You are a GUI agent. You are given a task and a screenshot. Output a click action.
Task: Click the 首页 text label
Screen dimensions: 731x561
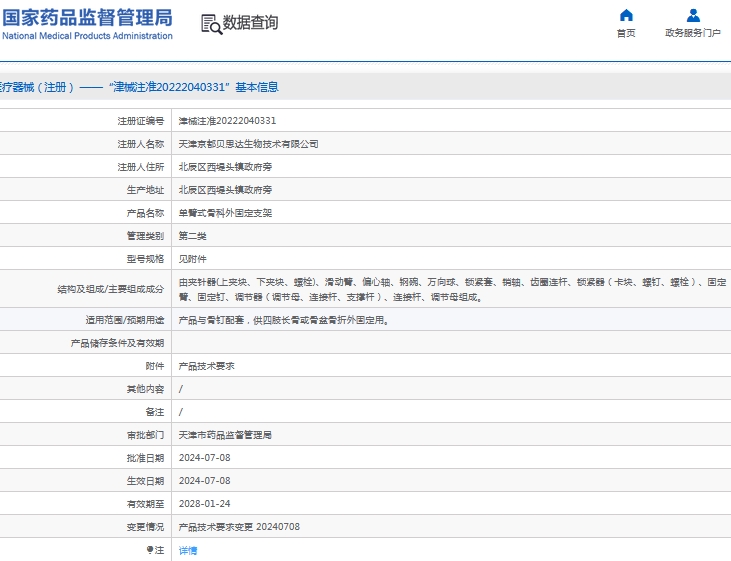click(x=626, y=33)
